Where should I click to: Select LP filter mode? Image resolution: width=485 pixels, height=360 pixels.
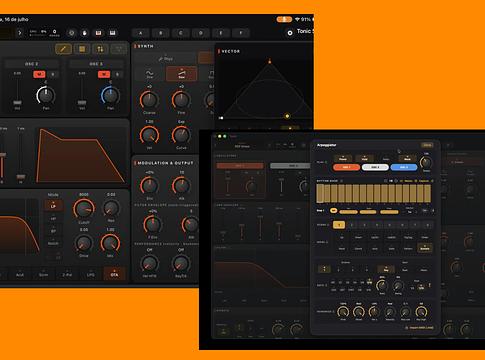(x=53, y=206)
